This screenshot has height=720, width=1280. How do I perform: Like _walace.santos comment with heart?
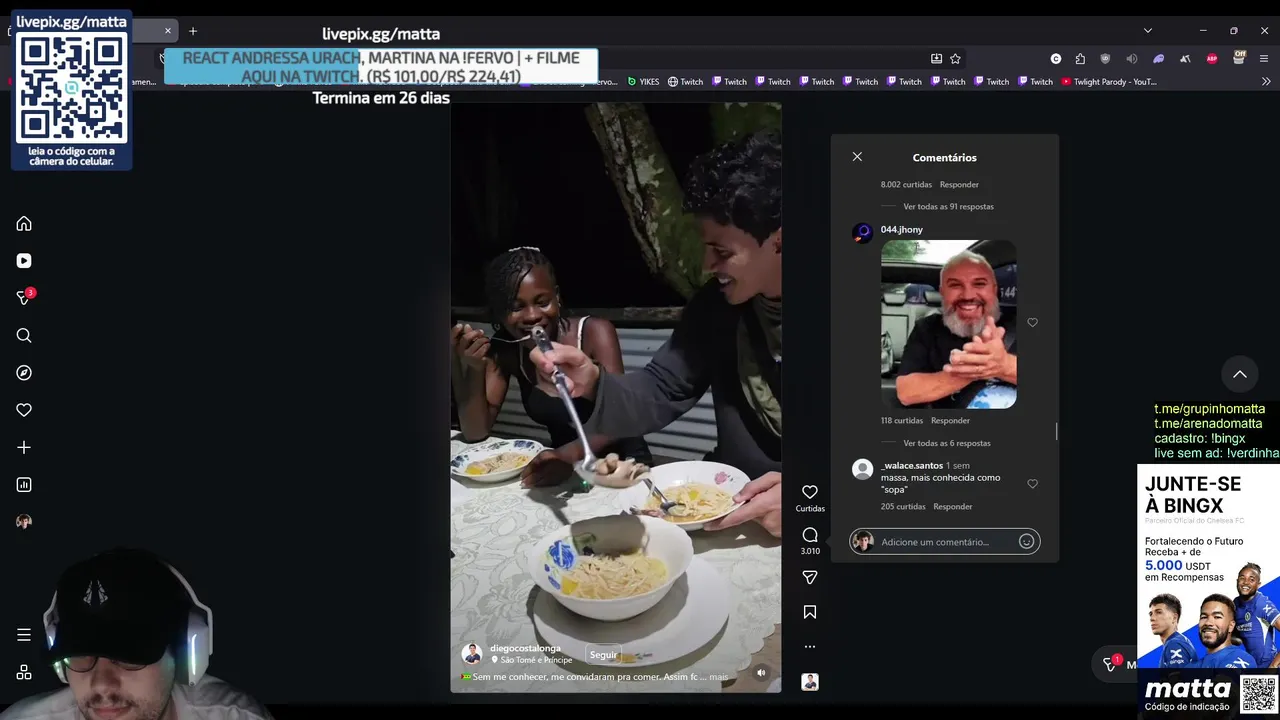pos(1032,484)
